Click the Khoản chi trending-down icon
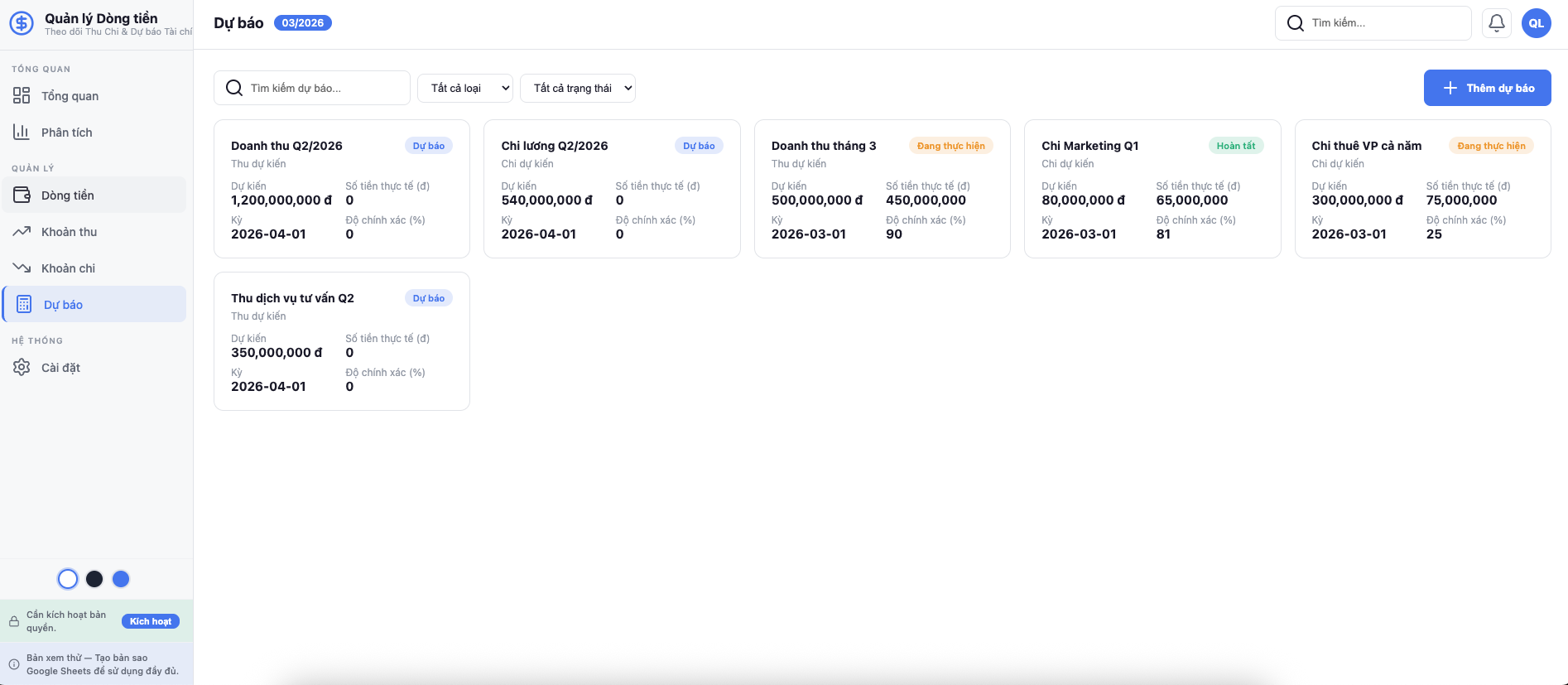 [x=22, y=268]
